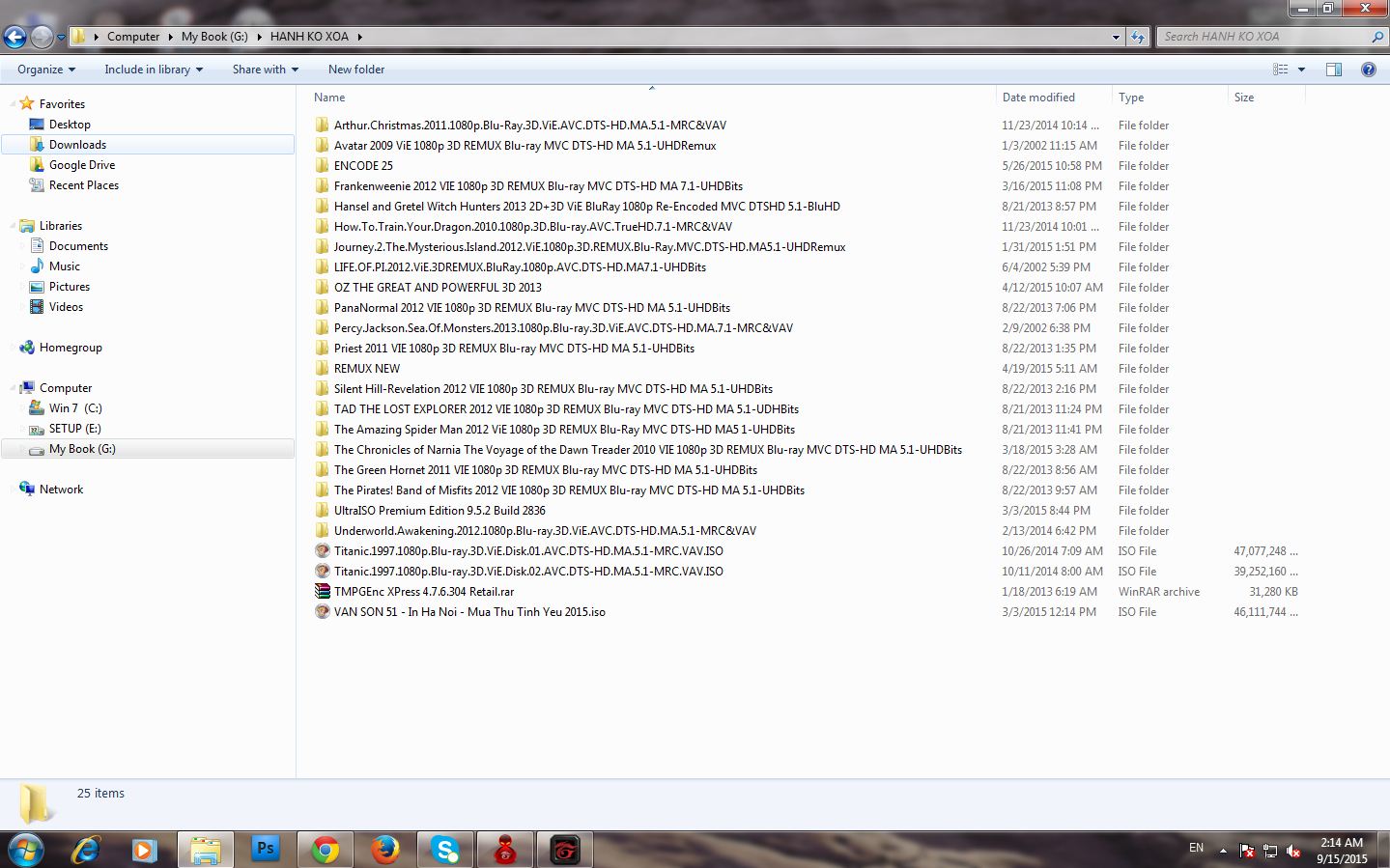Select the REMUX NEW folder icon
Image resolution: width=1390 pixels, height=868 pixels.
322,369
